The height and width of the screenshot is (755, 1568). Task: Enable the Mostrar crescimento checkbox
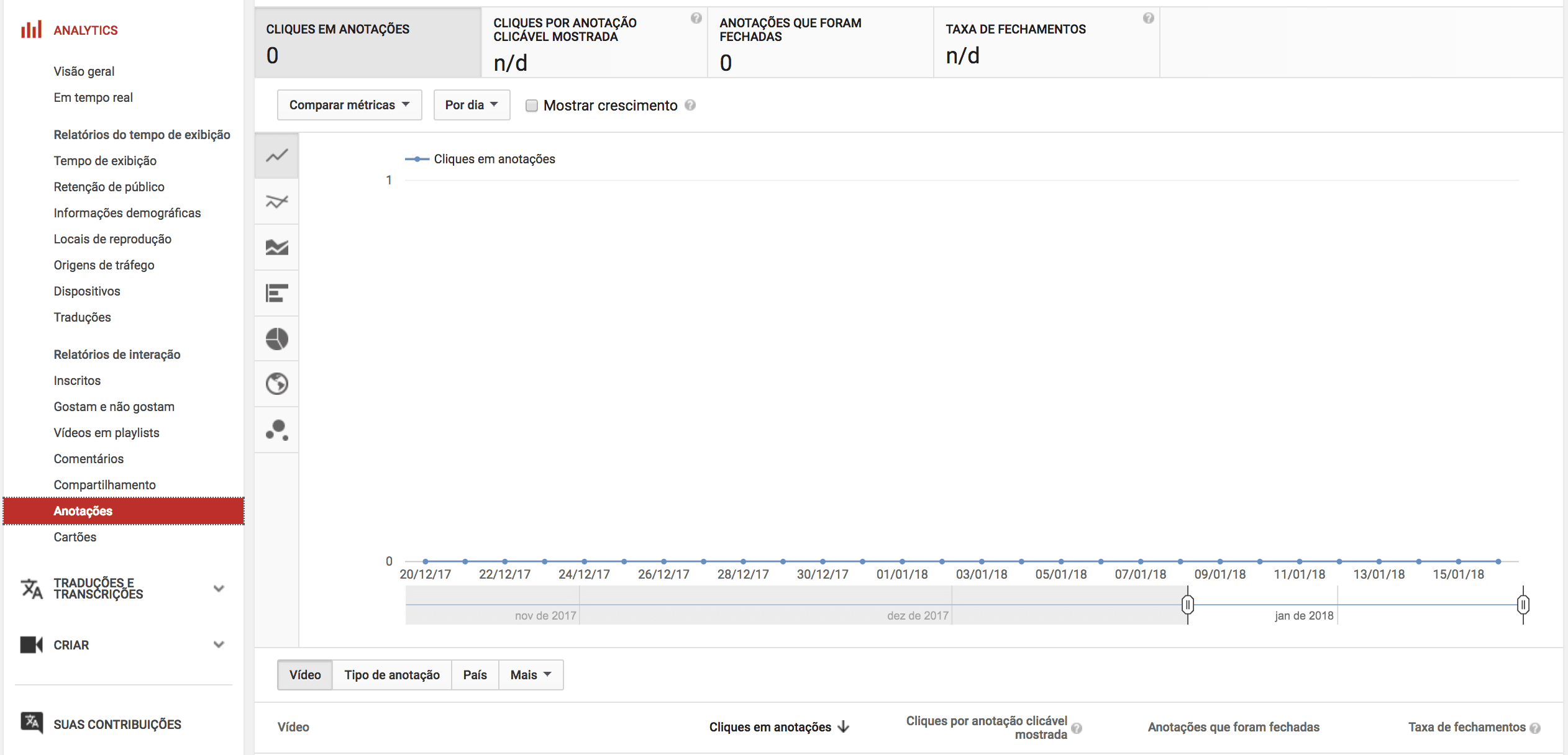(532, 106)
